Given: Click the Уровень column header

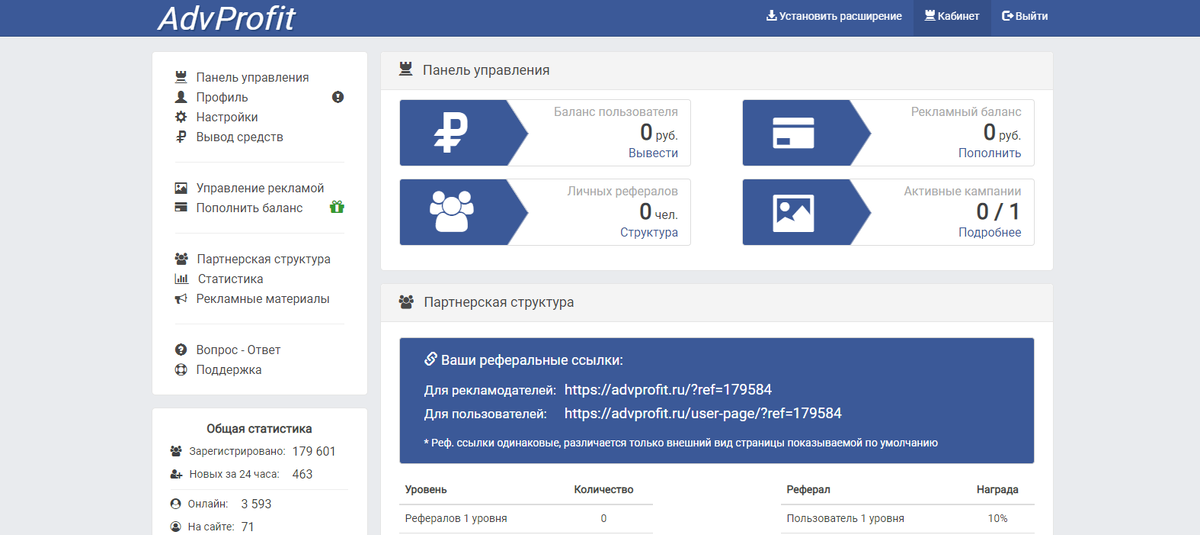Looking at the screenshot, I should [426, 490].
